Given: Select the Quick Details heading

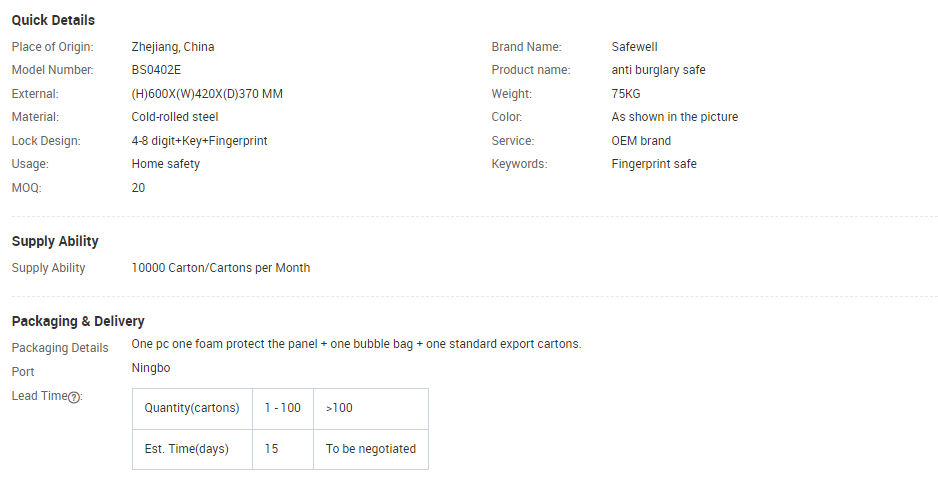Looking at the screenshot, I should pyautogui.click(x=53, y=20).
